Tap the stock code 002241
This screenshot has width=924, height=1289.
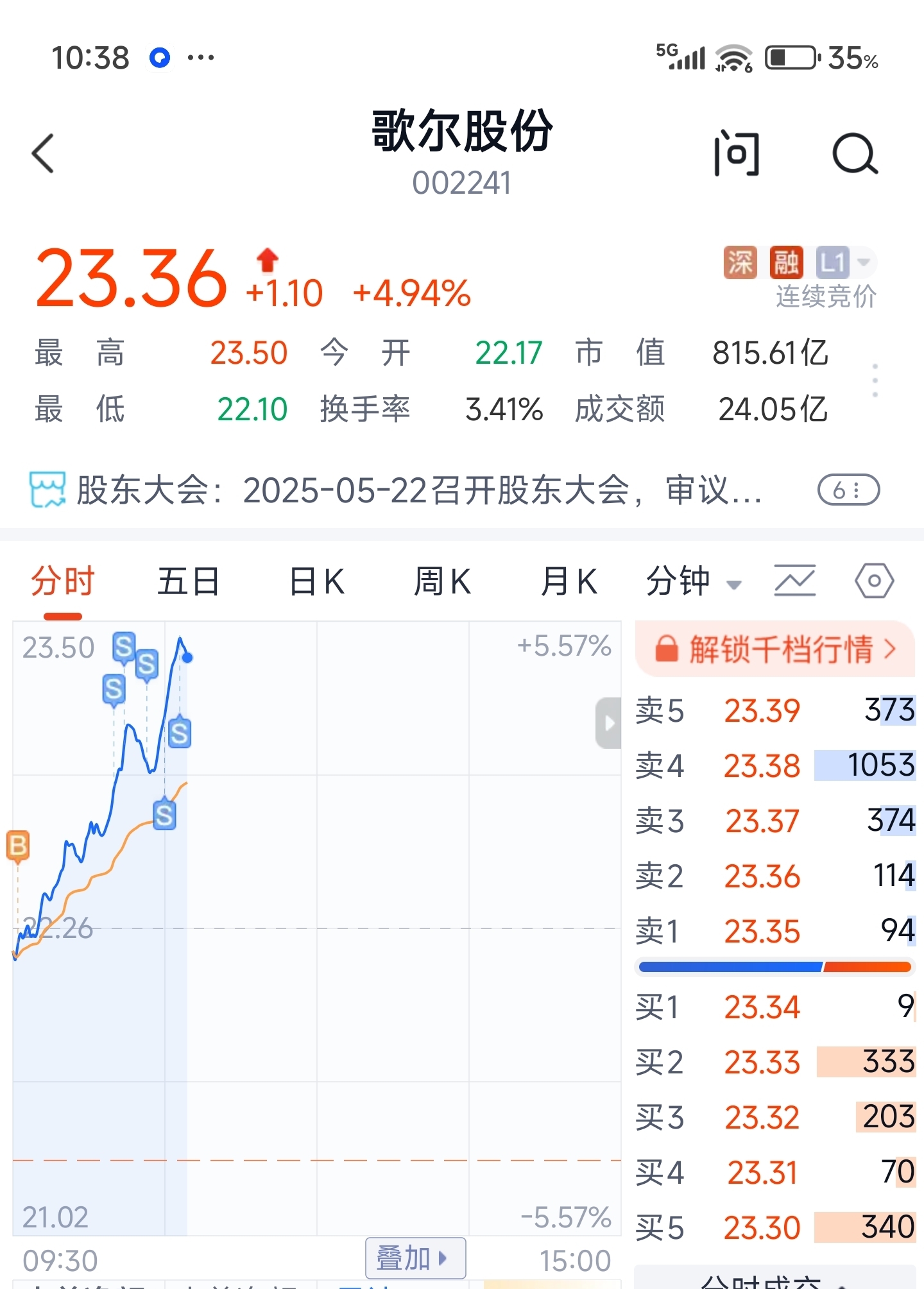[x=462, y=183]
